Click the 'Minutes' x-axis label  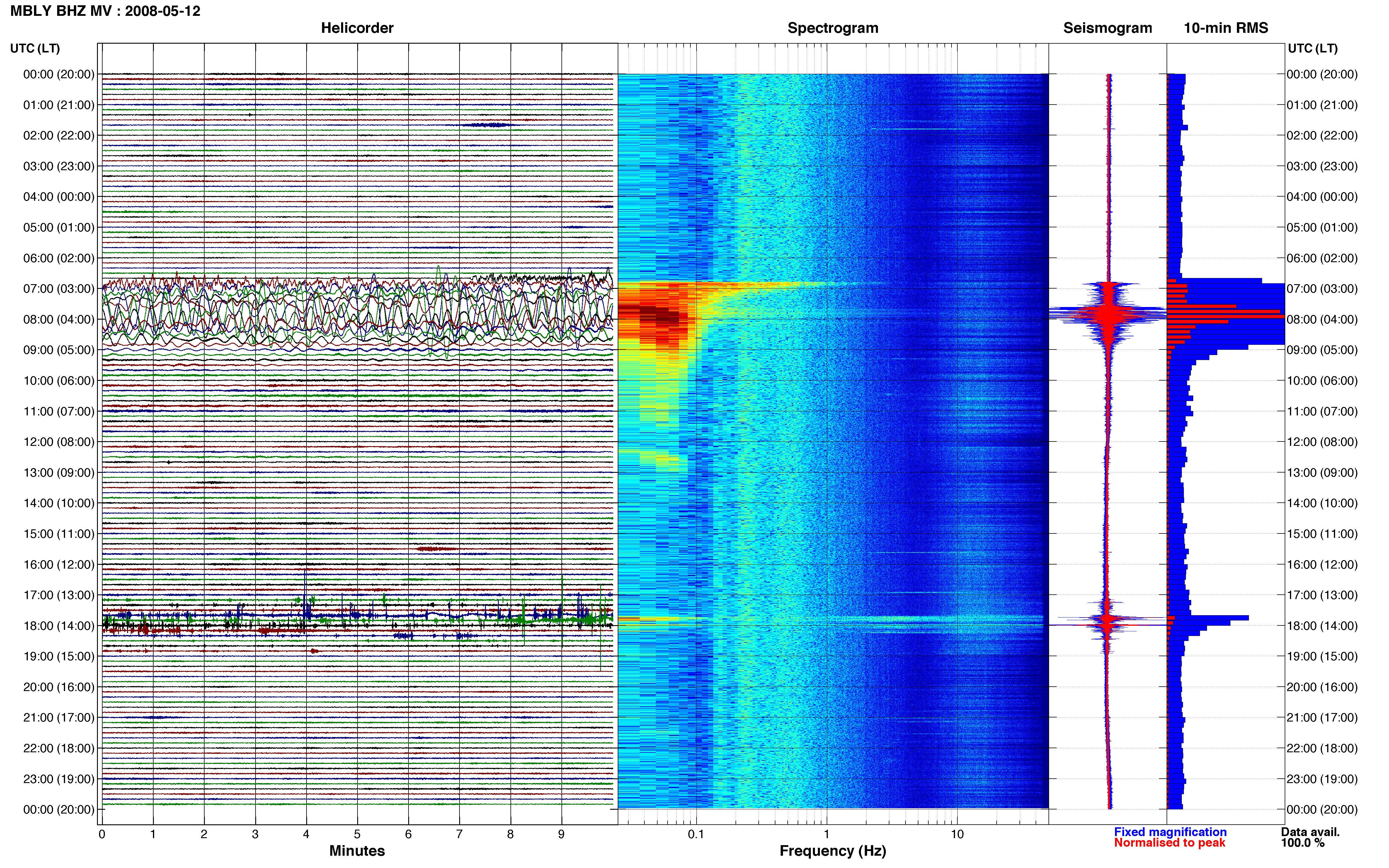357,851
